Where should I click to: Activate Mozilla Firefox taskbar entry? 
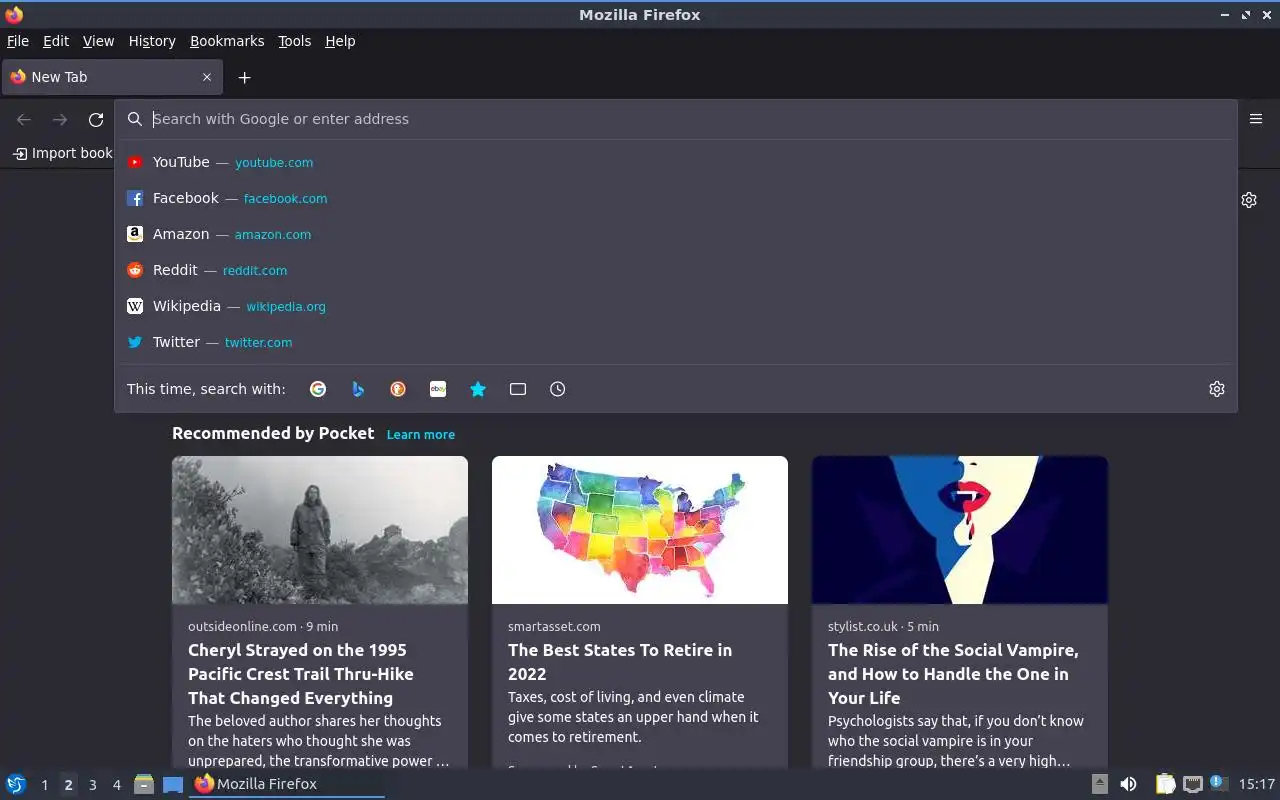tap(287, 784)
